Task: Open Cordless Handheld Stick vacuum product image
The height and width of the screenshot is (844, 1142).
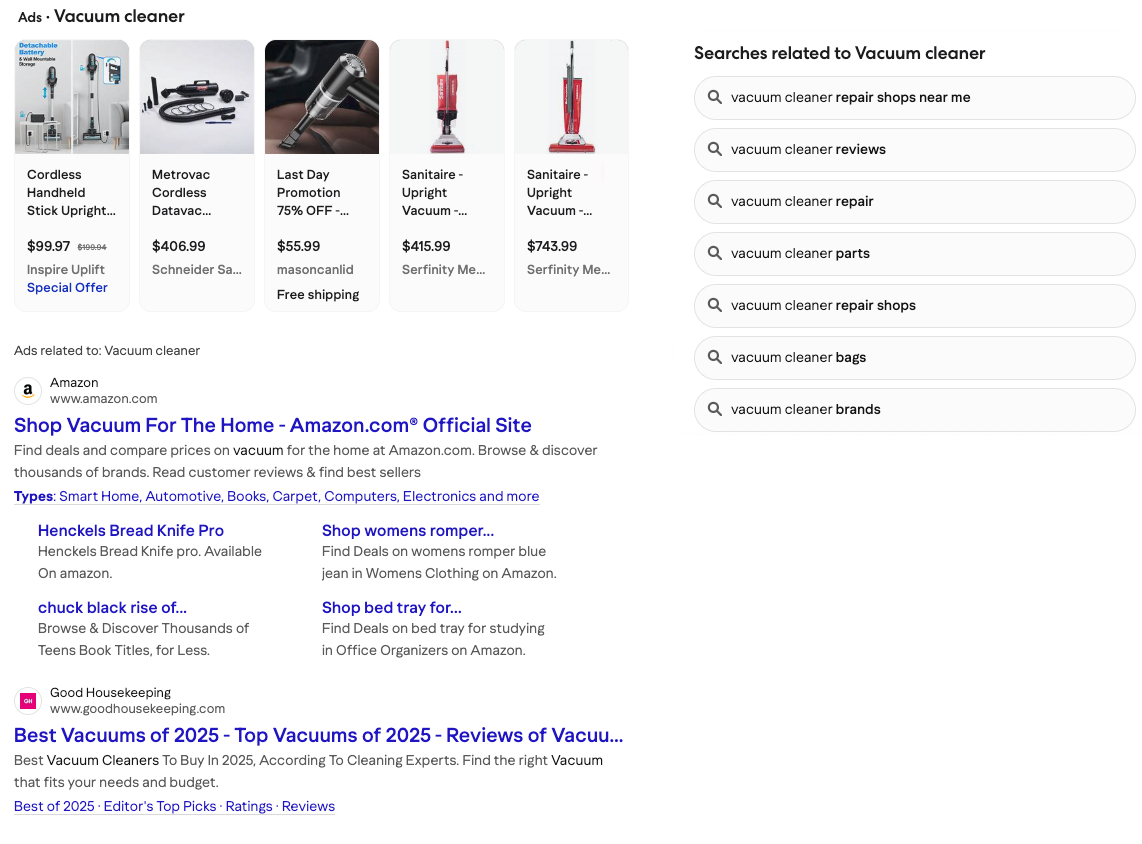Action: [72, 97]
